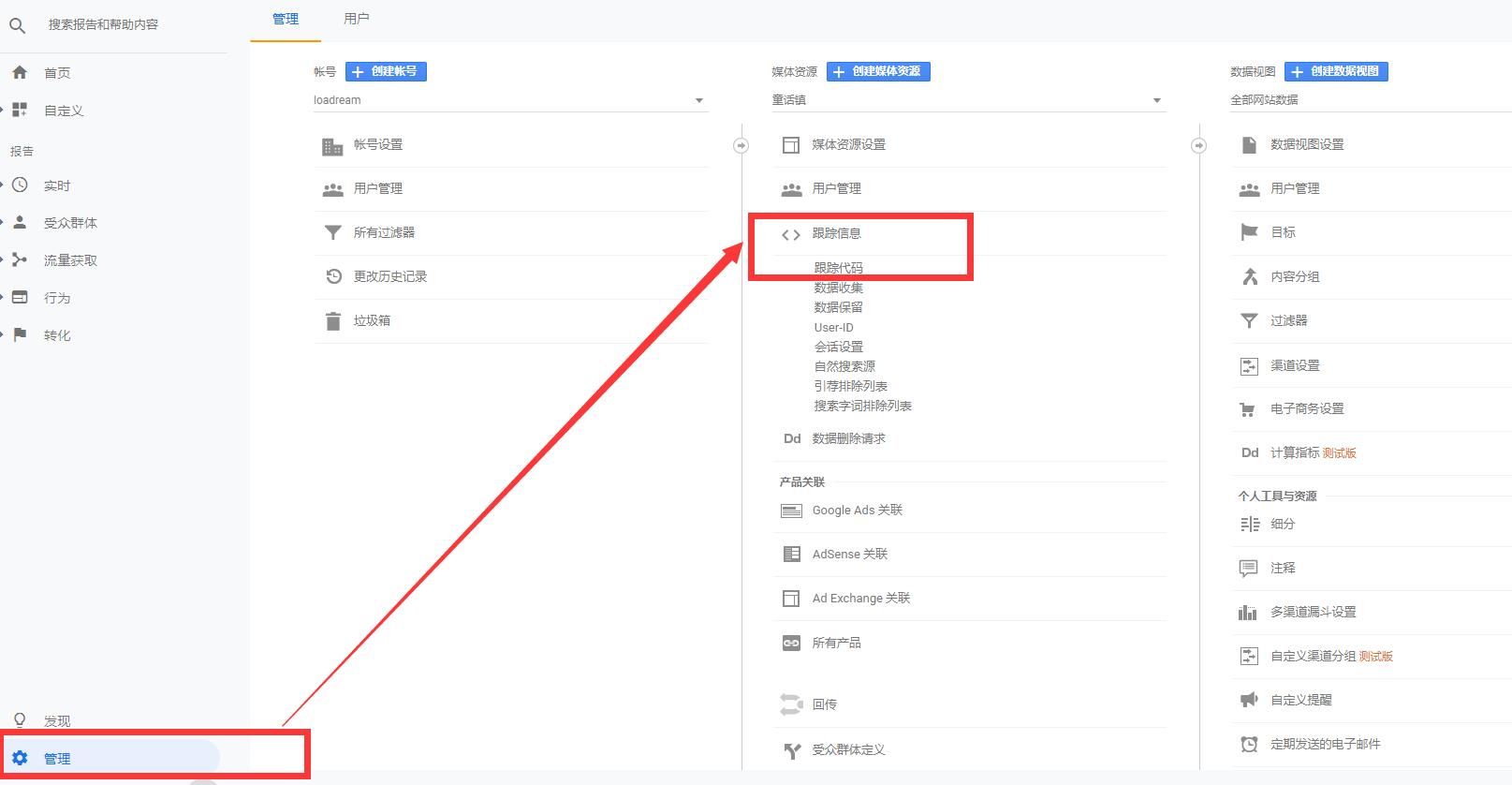Open 自定义渠道分组 测试版 link
The image size is (1512, 785).
pyautogui.click(x=1331, y=656)
